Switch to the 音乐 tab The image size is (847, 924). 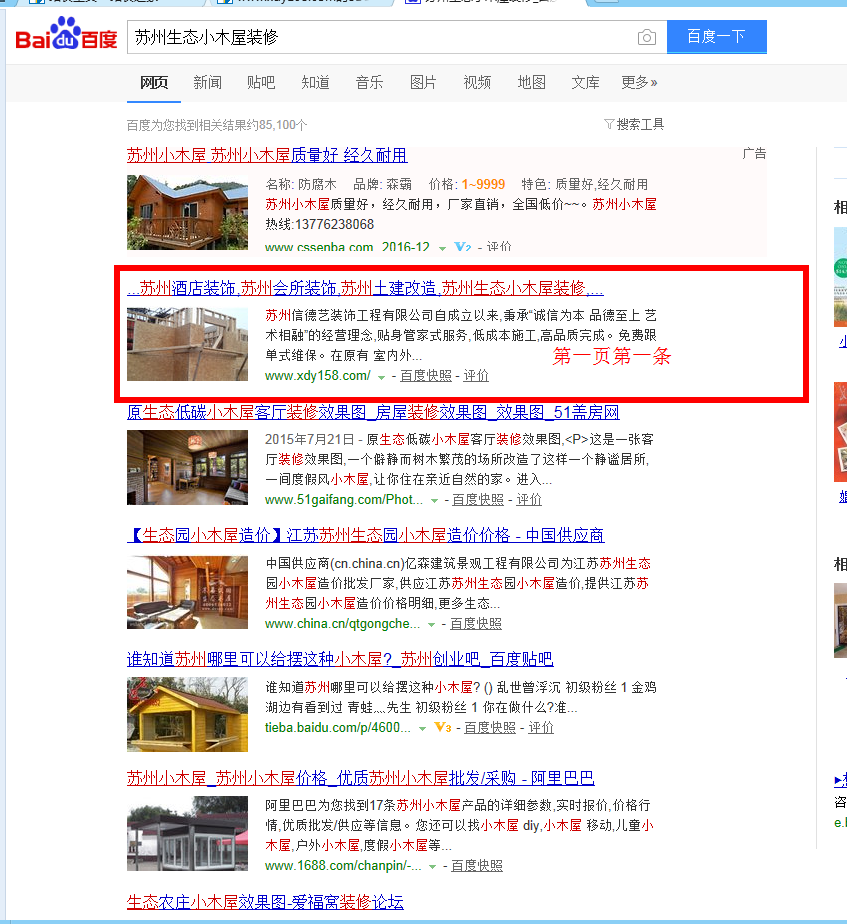[x=370, y=82]
